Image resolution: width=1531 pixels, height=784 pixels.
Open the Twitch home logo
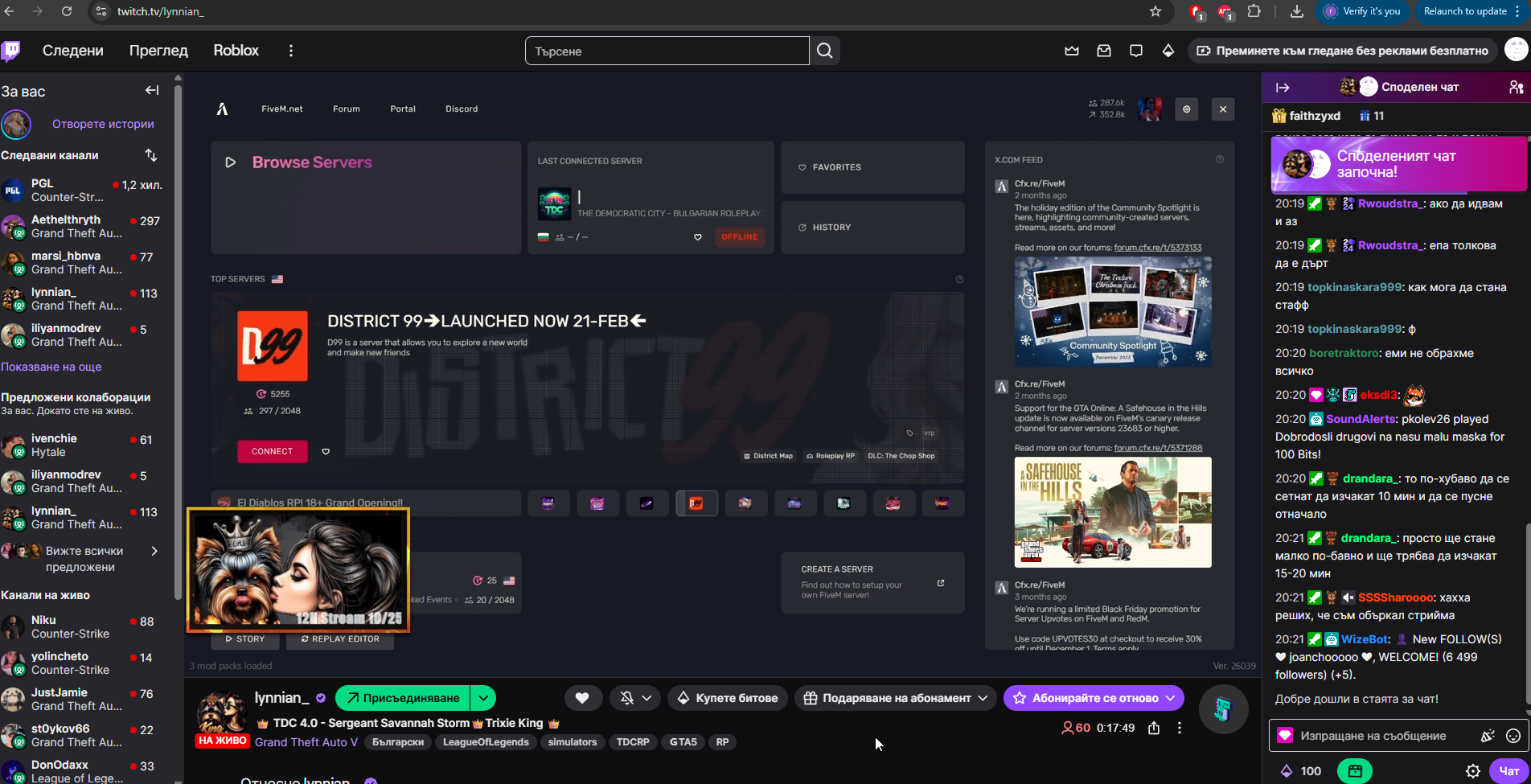[x=11, y=51]
